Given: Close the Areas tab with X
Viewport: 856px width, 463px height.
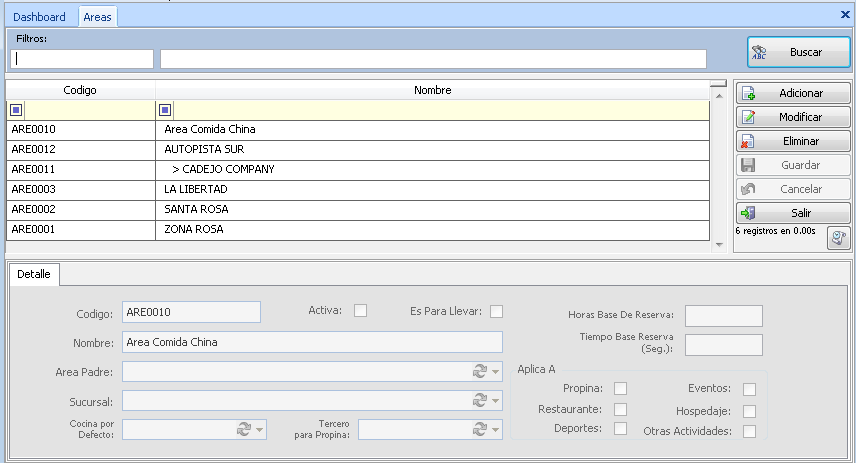Looking at the screenshot, I should pyautogui.click(x=845, y=15).
